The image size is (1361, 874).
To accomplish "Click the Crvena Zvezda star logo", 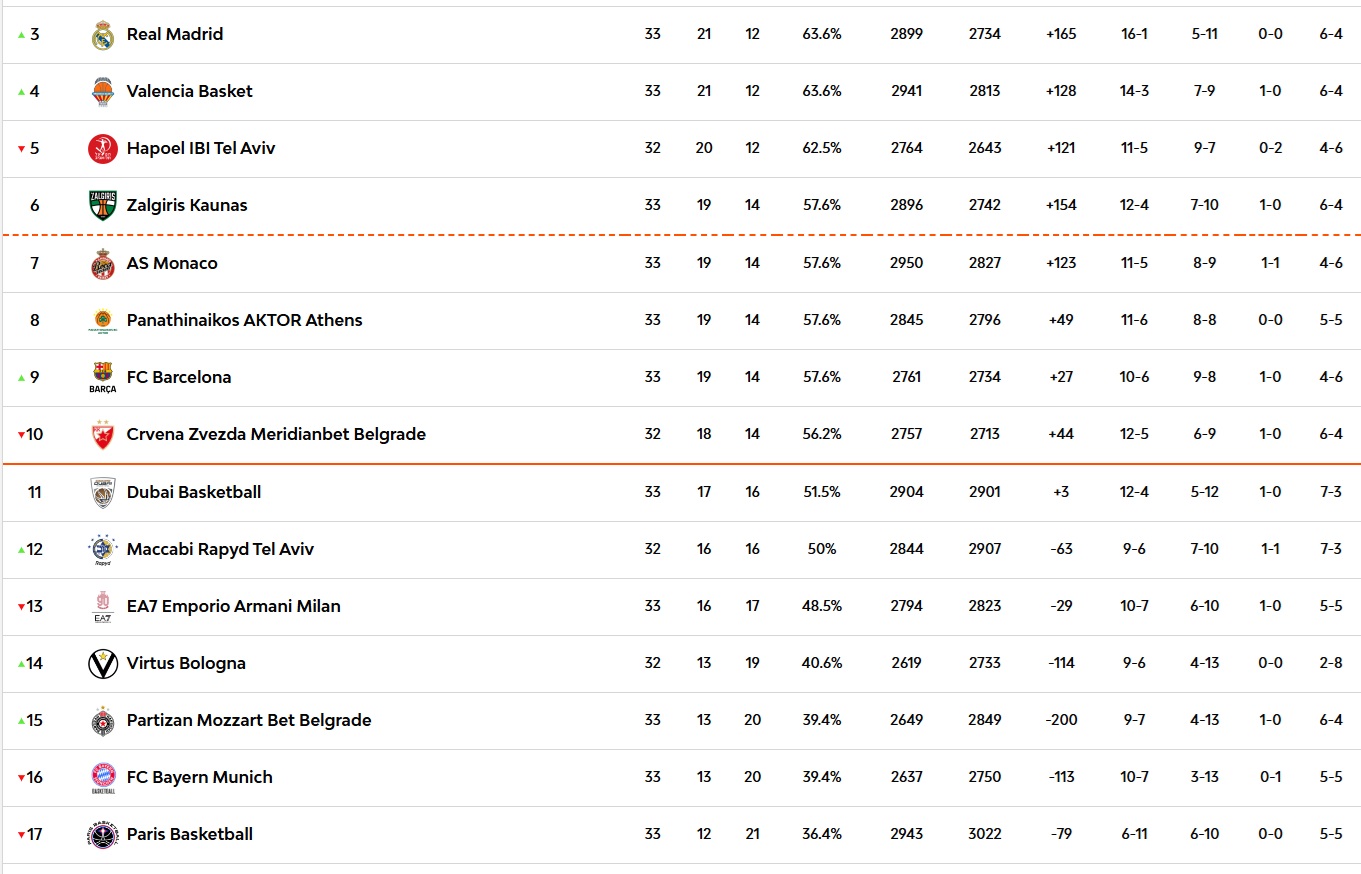I will coord(103,435).
